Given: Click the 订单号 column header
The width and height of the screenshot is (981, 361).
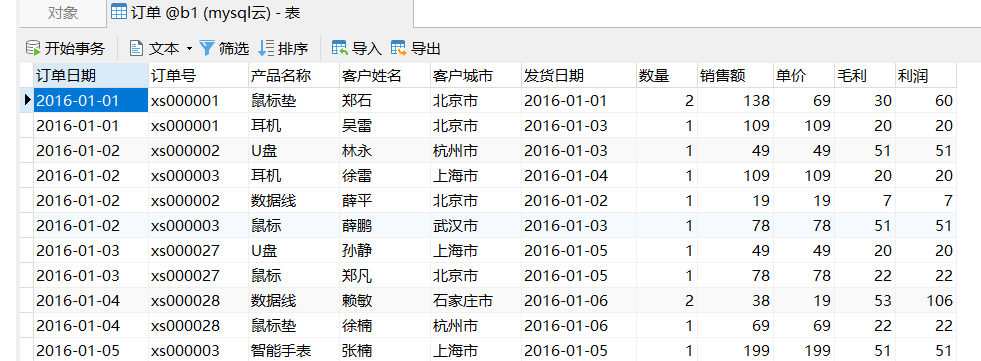Looking at the screenshot, I should (x=198, y=76).
